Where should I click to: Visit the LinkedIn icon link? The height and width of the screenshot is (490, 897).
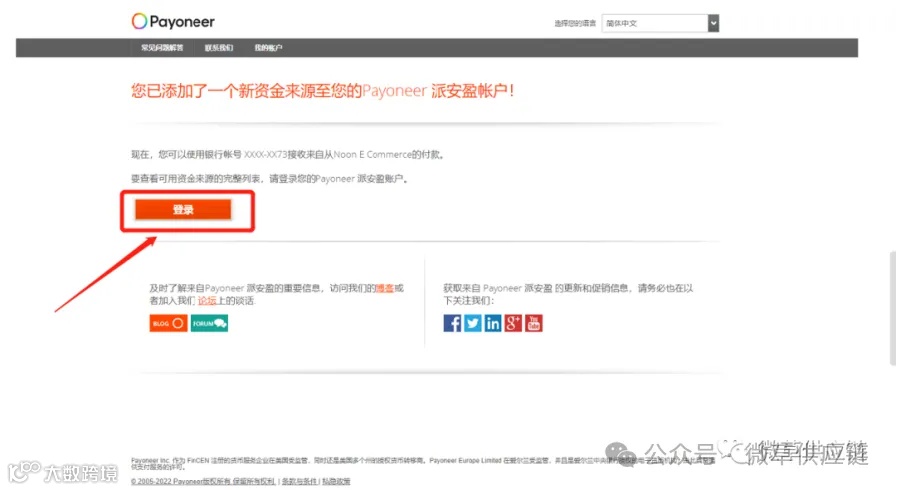click(493, 323)
